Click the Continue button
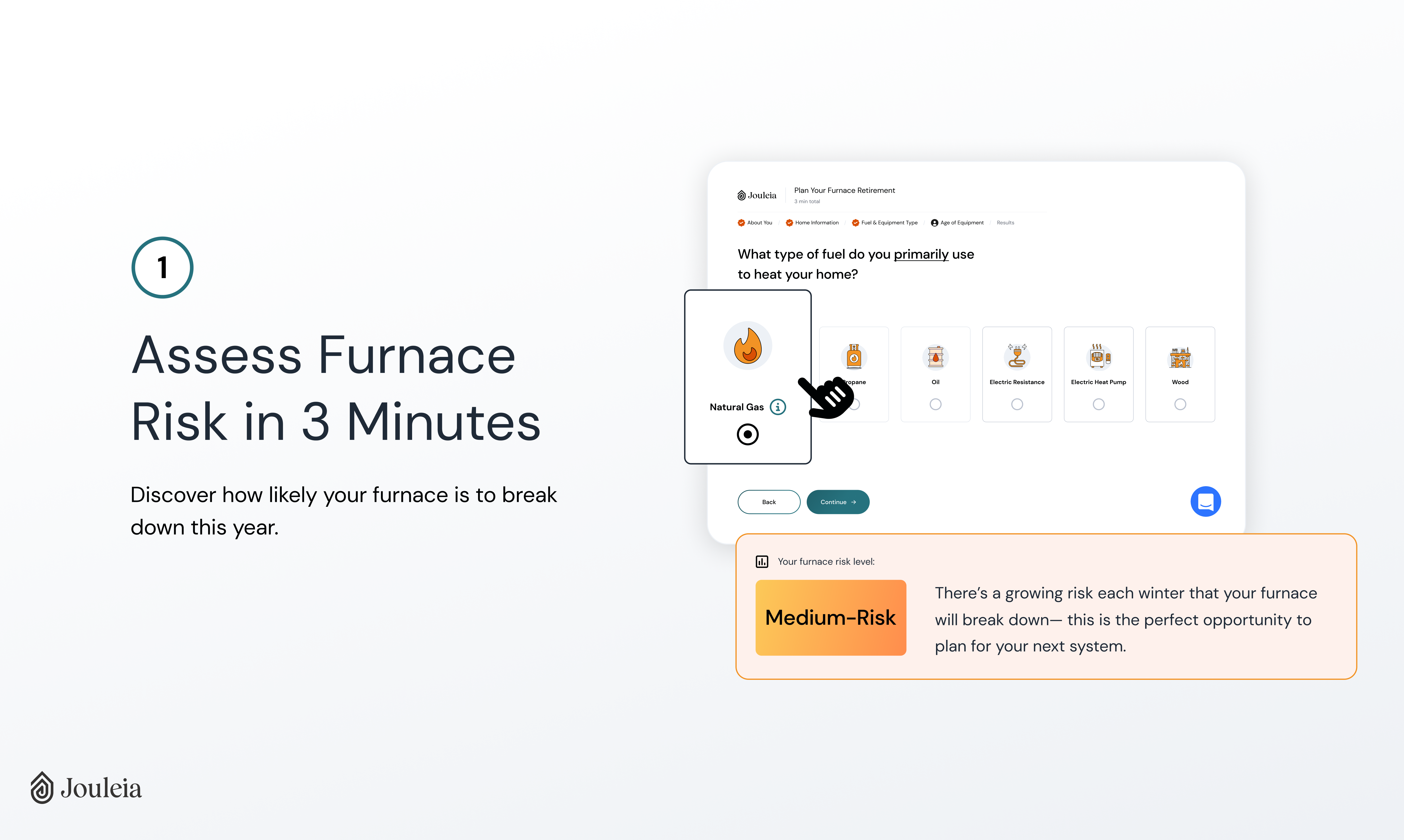This screenshot has height=840, width=1404. pos(838,502)
